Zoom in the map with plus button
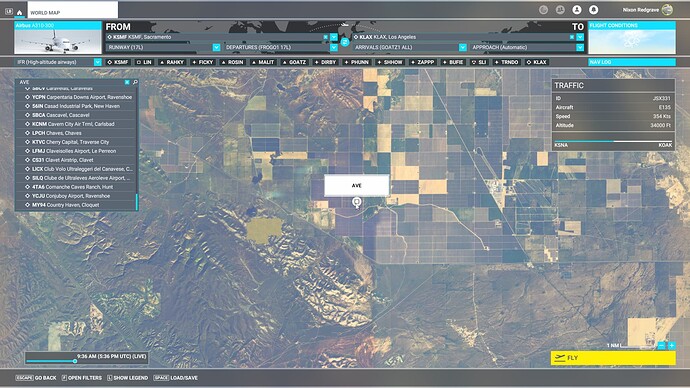 point(672,346)
